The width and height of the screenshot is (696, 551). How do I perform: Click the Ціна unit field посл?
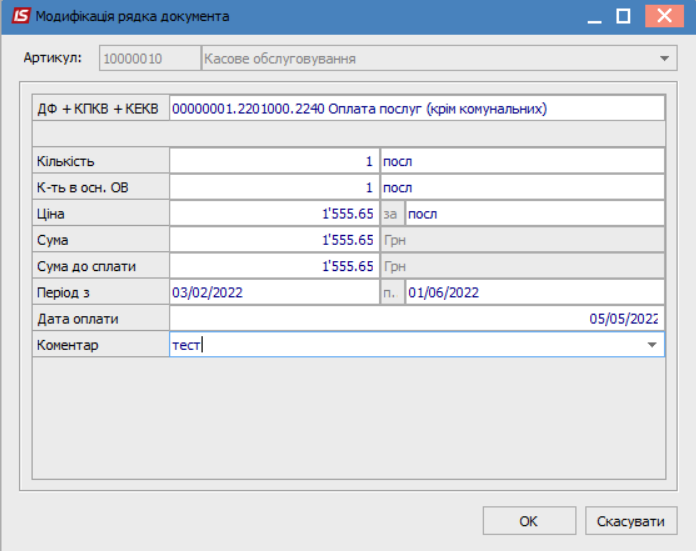[x=535, y=214]
